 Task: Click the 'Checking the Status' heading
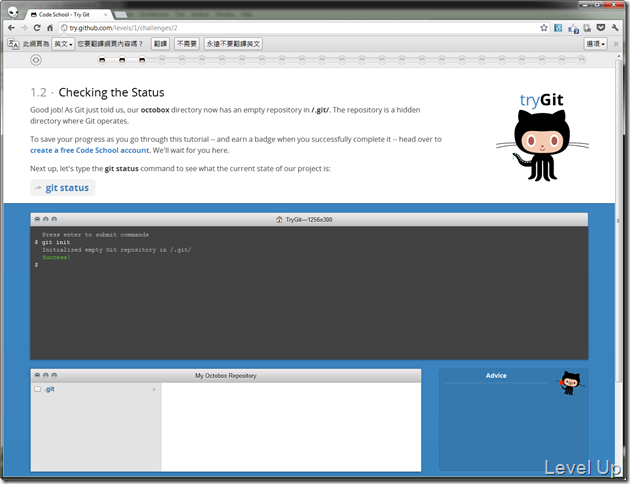(x=111, y=92)
